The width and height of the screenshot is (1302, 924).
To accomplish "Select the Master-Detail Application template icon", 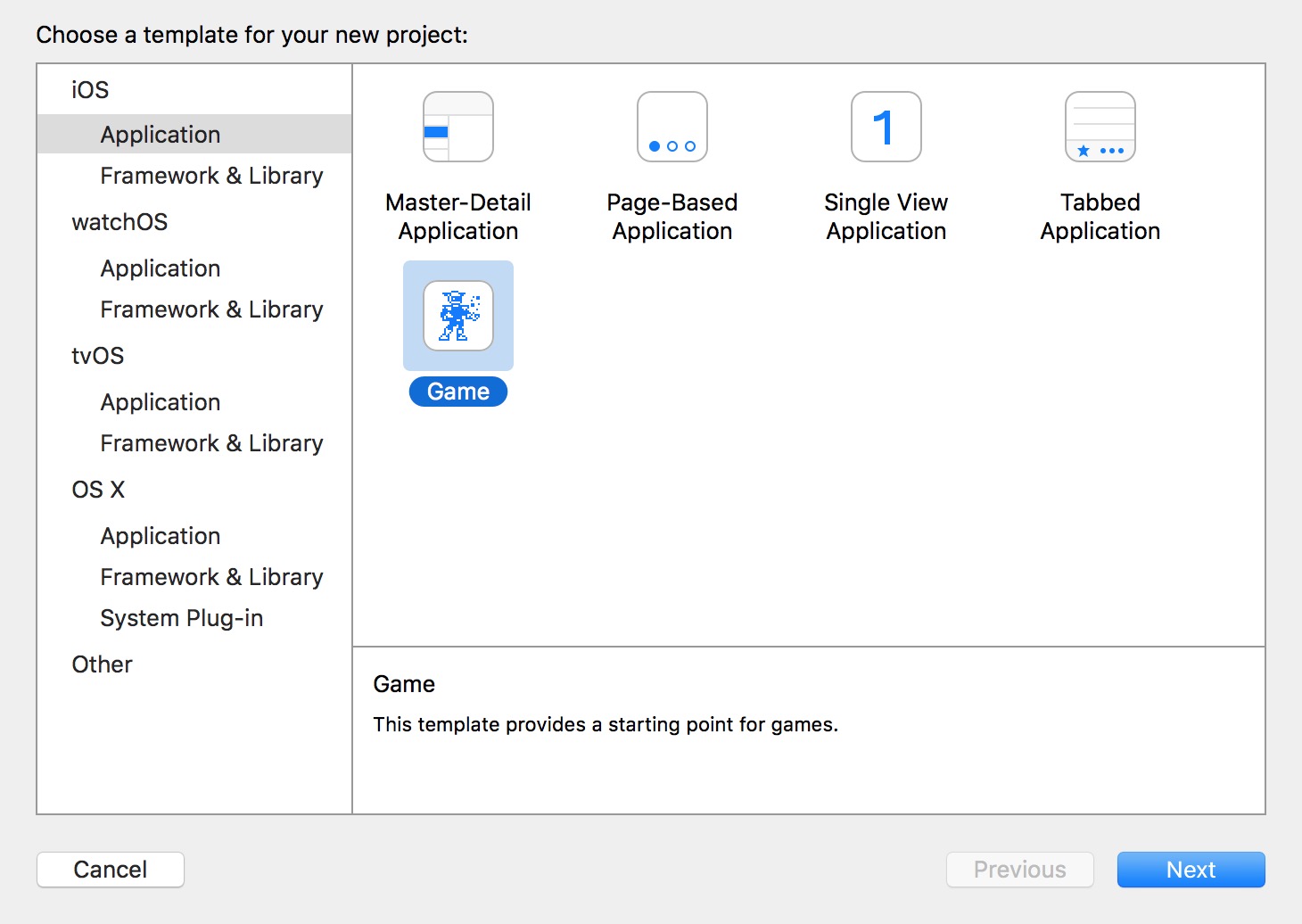I will (x=458, y=127).
